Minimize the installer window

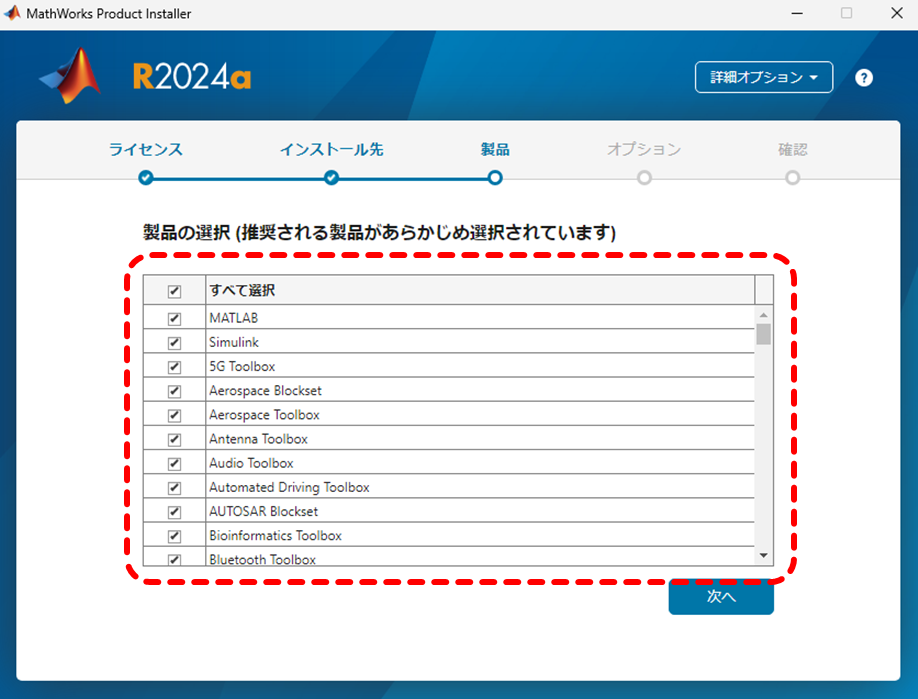point(797,13)
